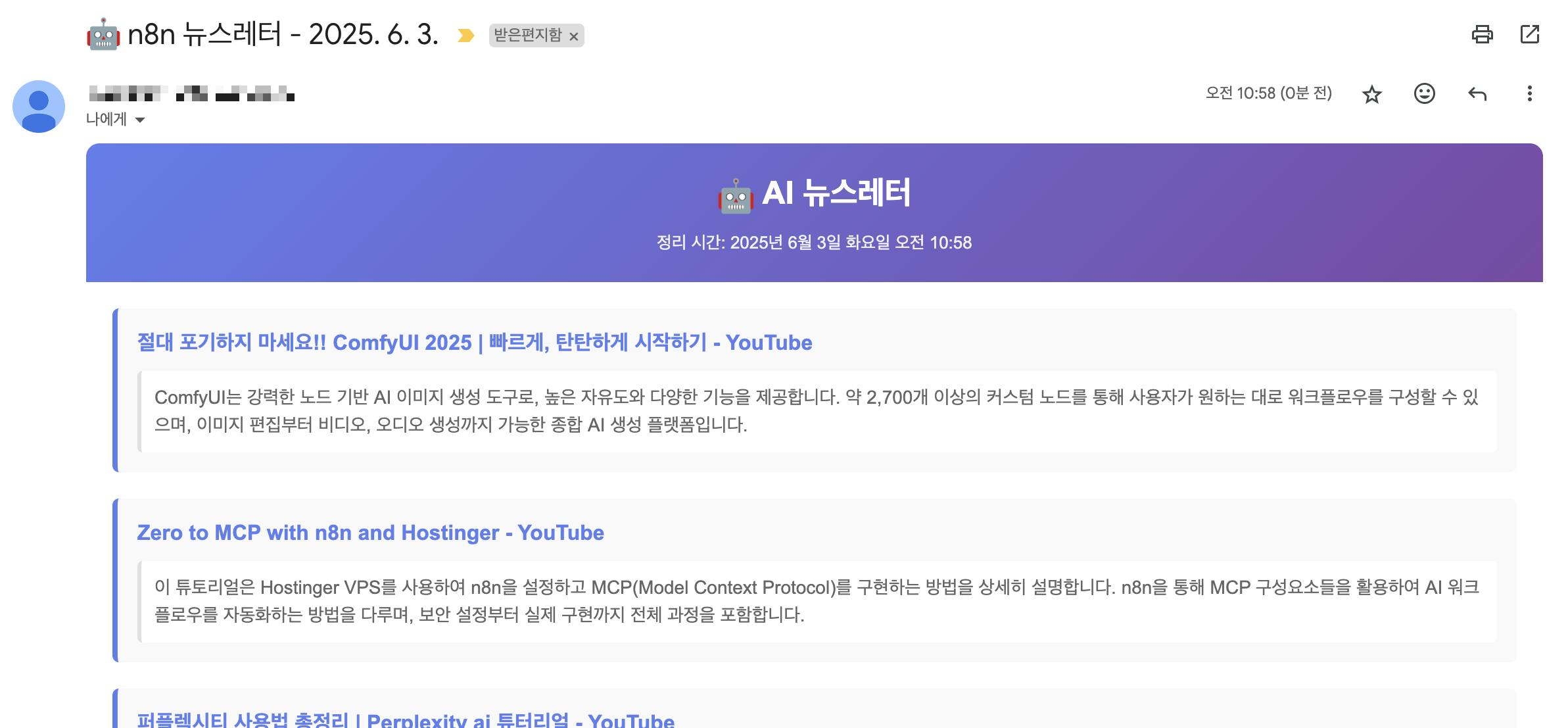
Task: Click the email timestamp 오전 10:58
Action: [1268, 93]
